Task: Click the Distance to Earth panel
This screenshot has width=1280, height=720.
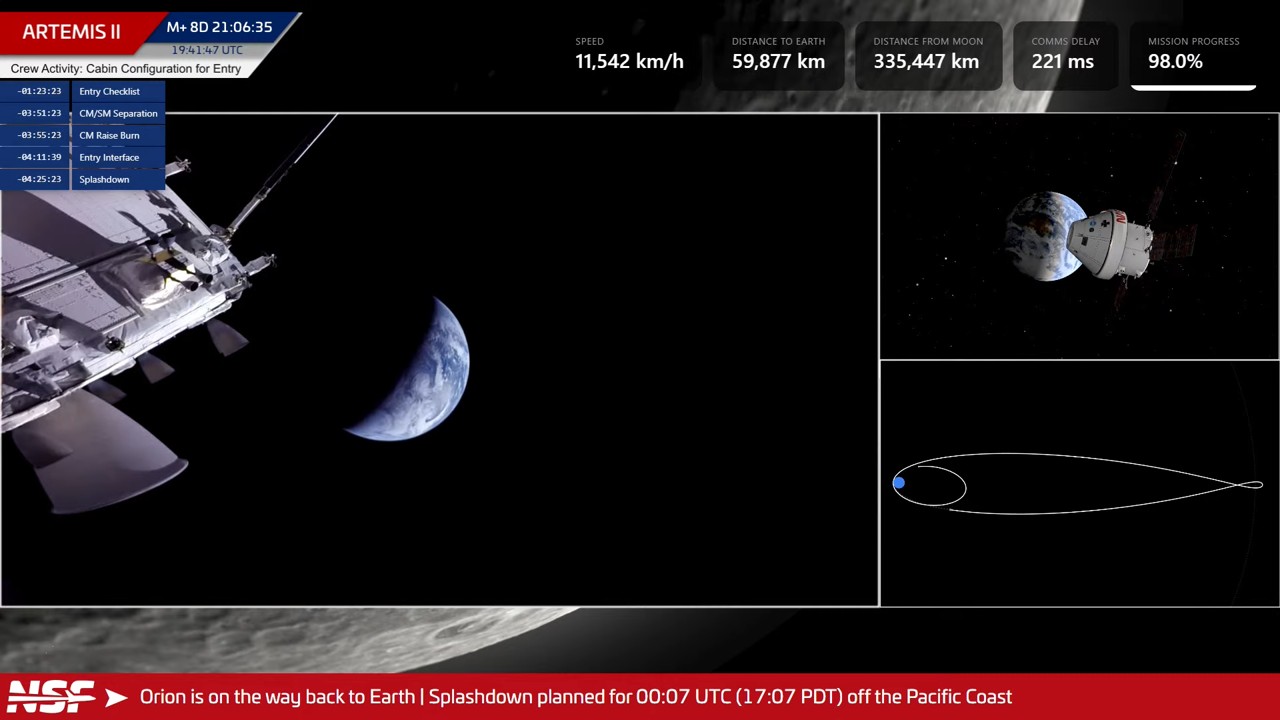Action: (778, 54)
